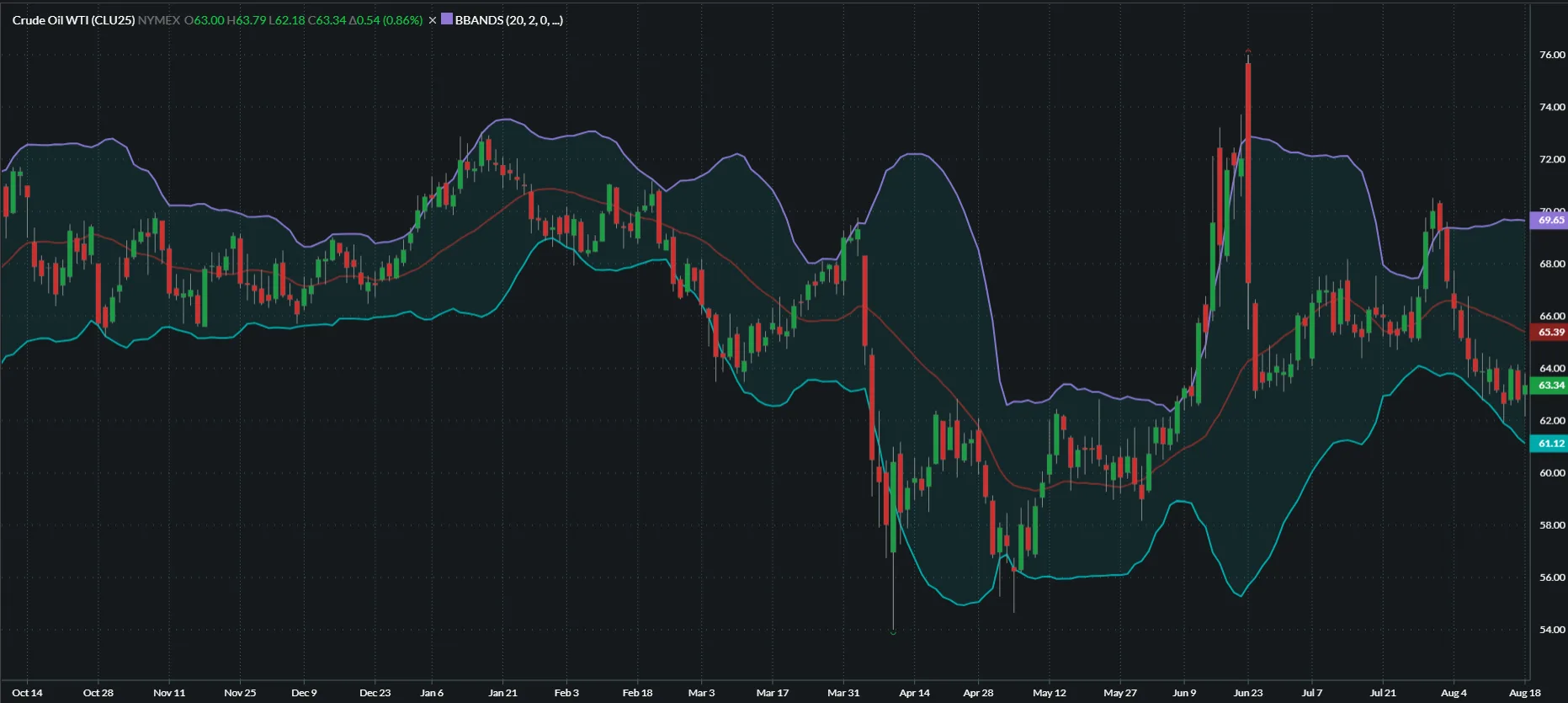Click the low-price marker below the April low

893,631
